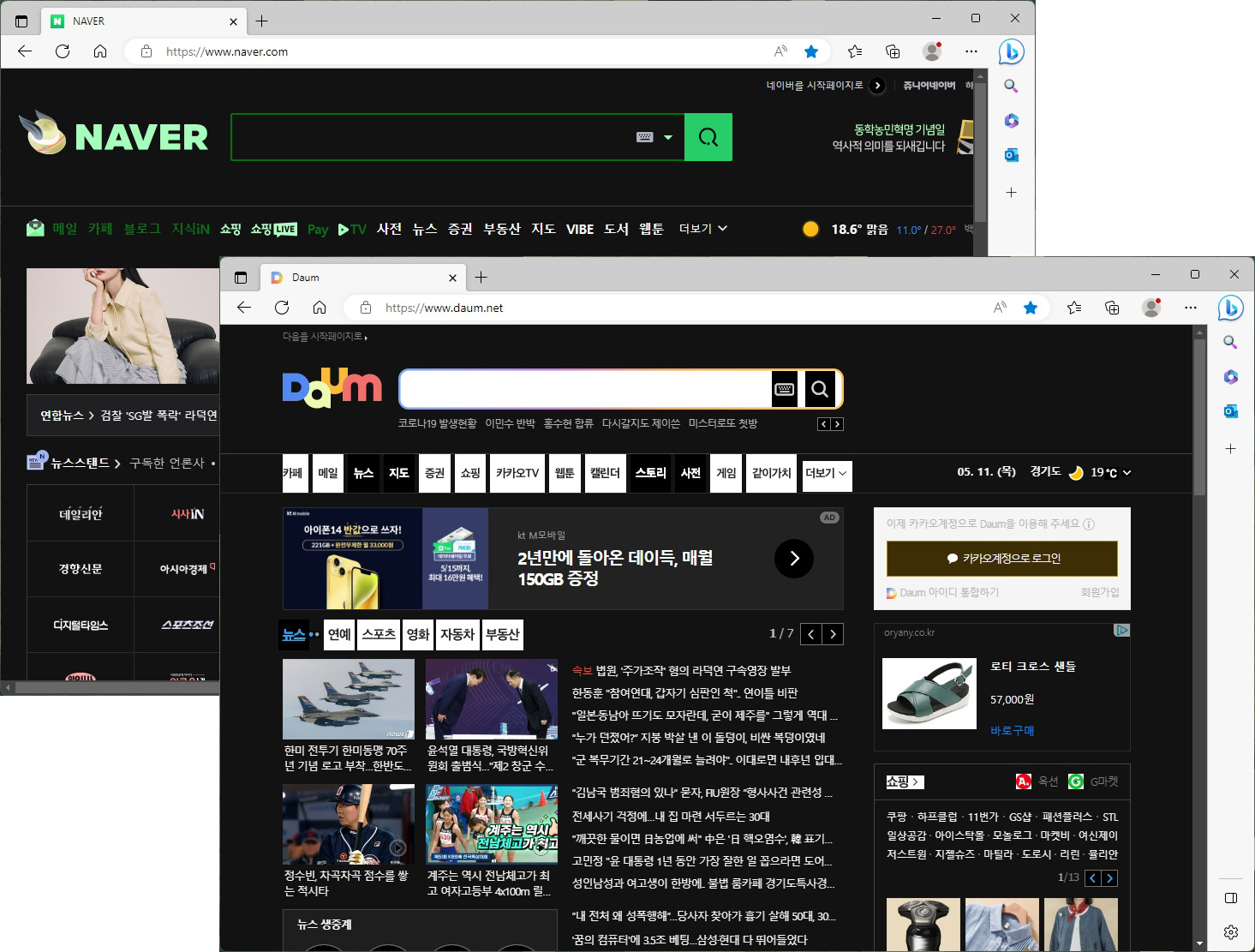Click the Naver search magnifier icon
This screenshot has width=1255, height=952.
(x=708, y=137)
